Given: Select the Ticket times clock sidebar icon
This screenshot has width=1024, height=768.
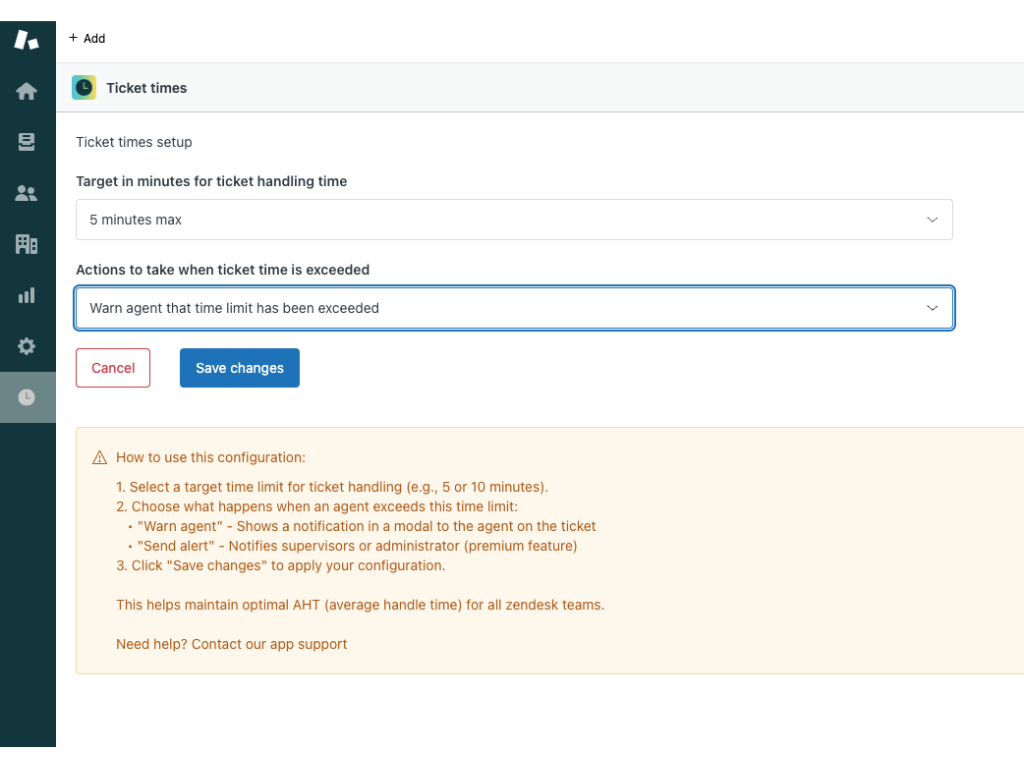Looking at the screenshot, I should [27, 397].
